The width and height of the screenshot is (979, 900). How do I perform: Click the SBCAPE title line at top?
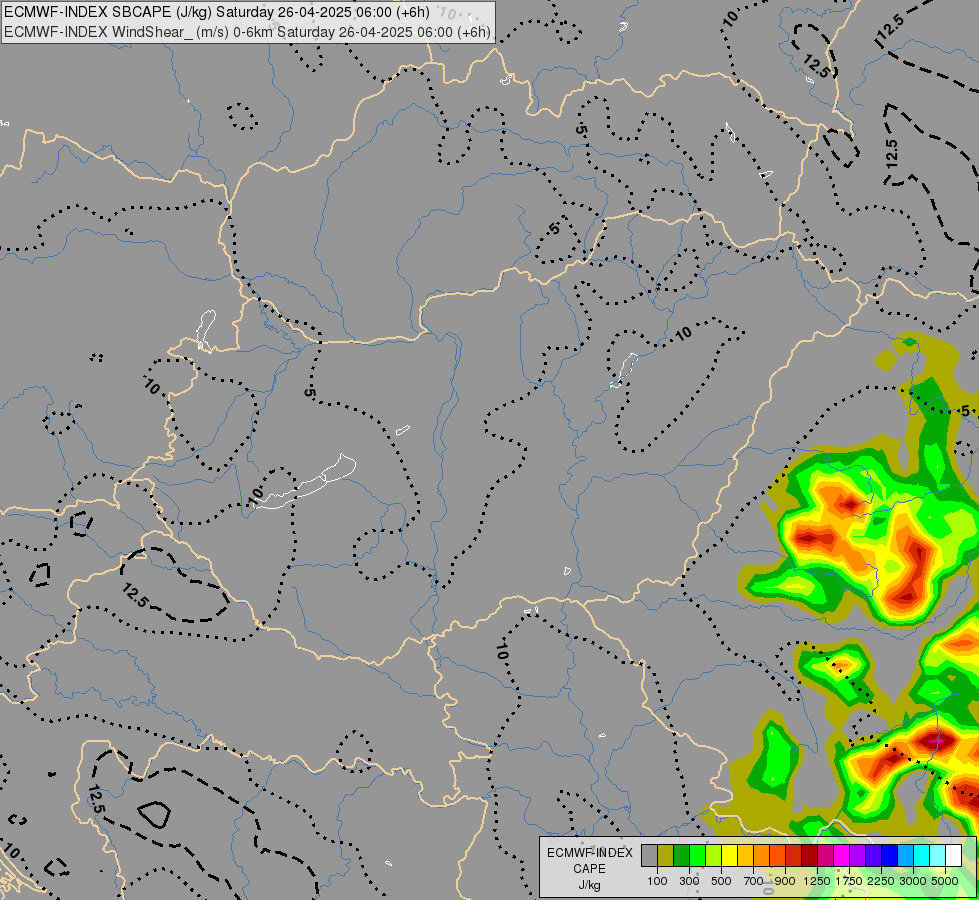point(217,12)
